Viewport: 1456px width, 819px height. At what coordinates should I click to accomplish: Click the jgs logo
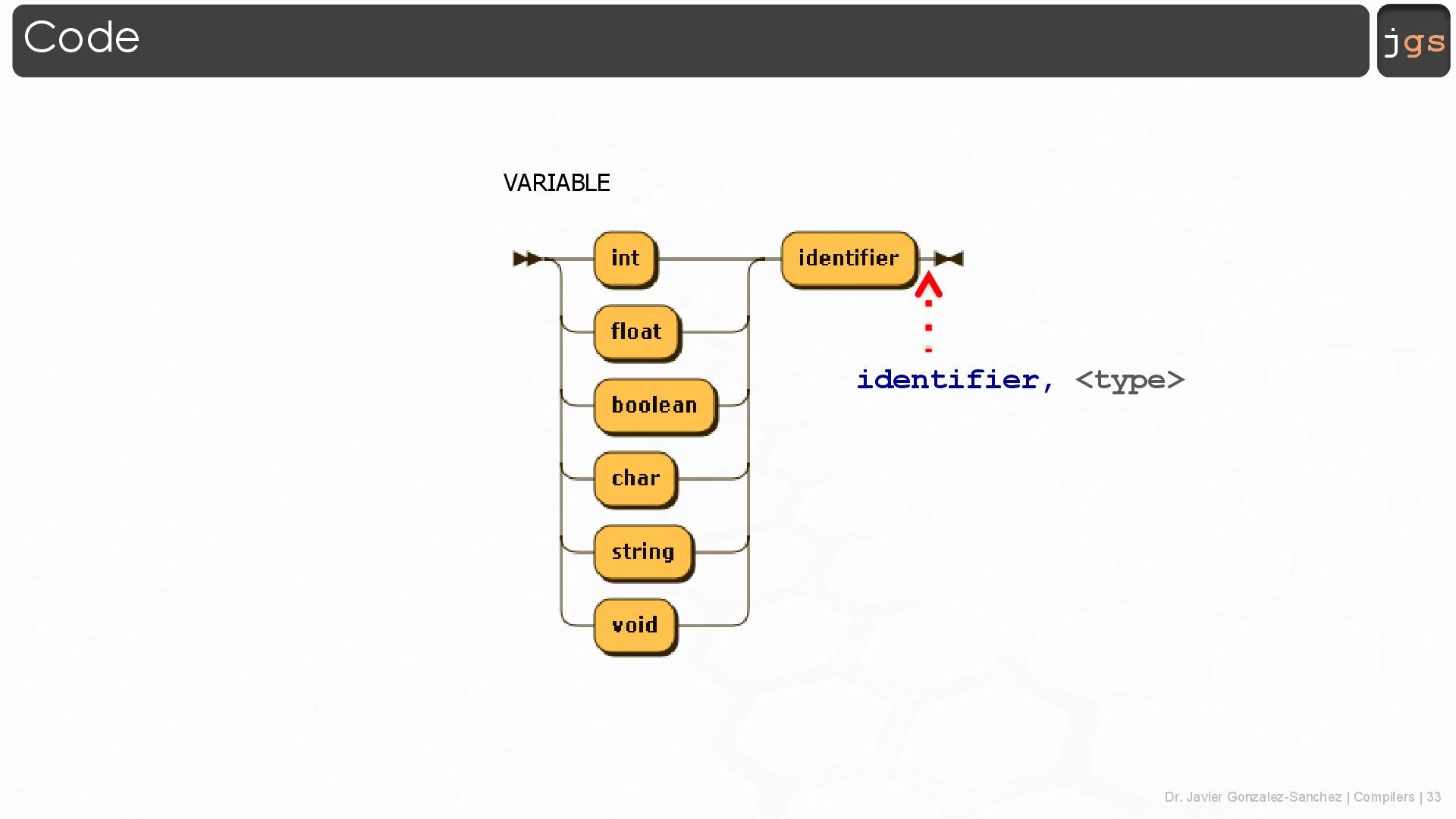[1414, 41]
